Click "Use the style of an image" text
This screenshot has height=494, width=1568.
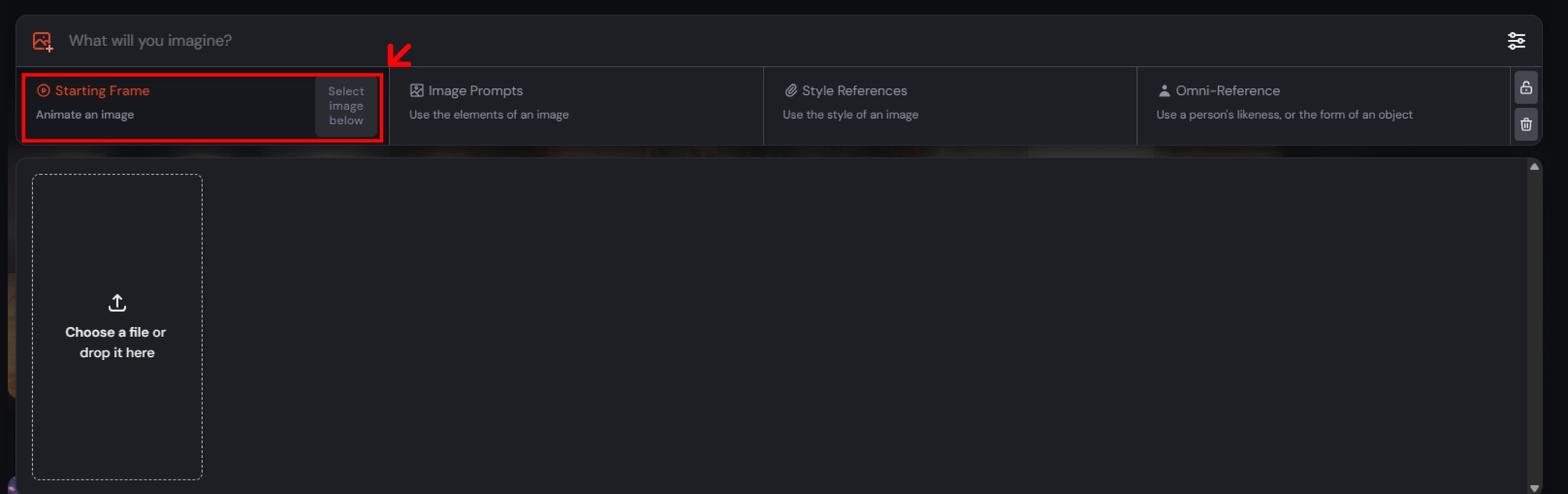pyautogui.click(x=851, y=115)
